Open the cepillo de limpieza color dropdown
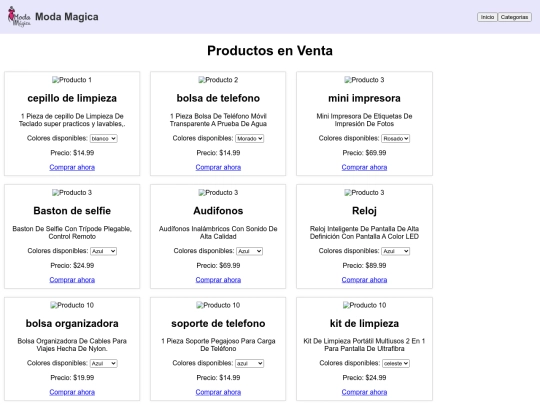 pyautogui.click(x=103, y=138)
